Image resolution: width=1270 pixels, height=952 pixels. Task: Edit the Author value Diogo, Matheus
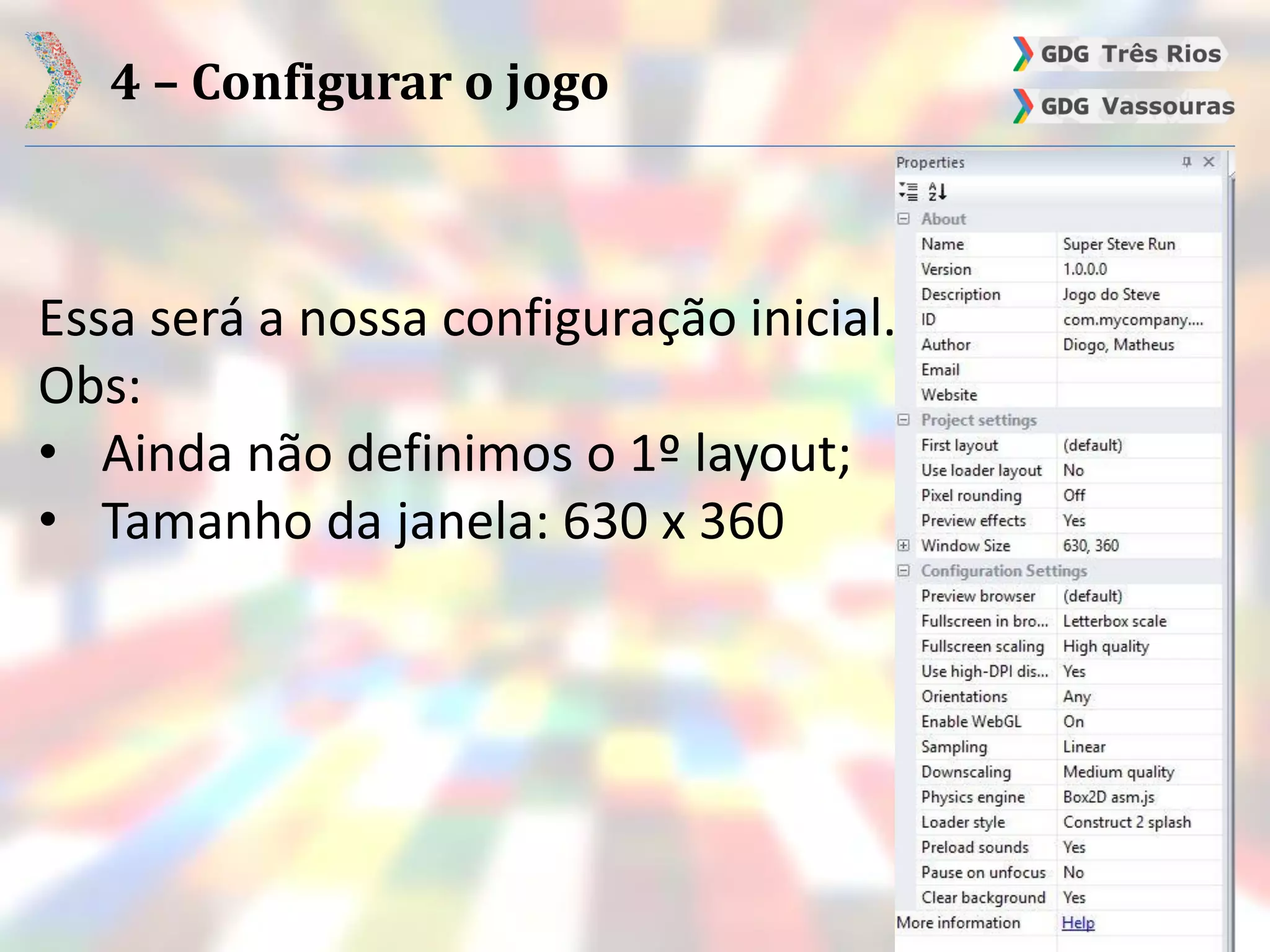coord(1139,345)
